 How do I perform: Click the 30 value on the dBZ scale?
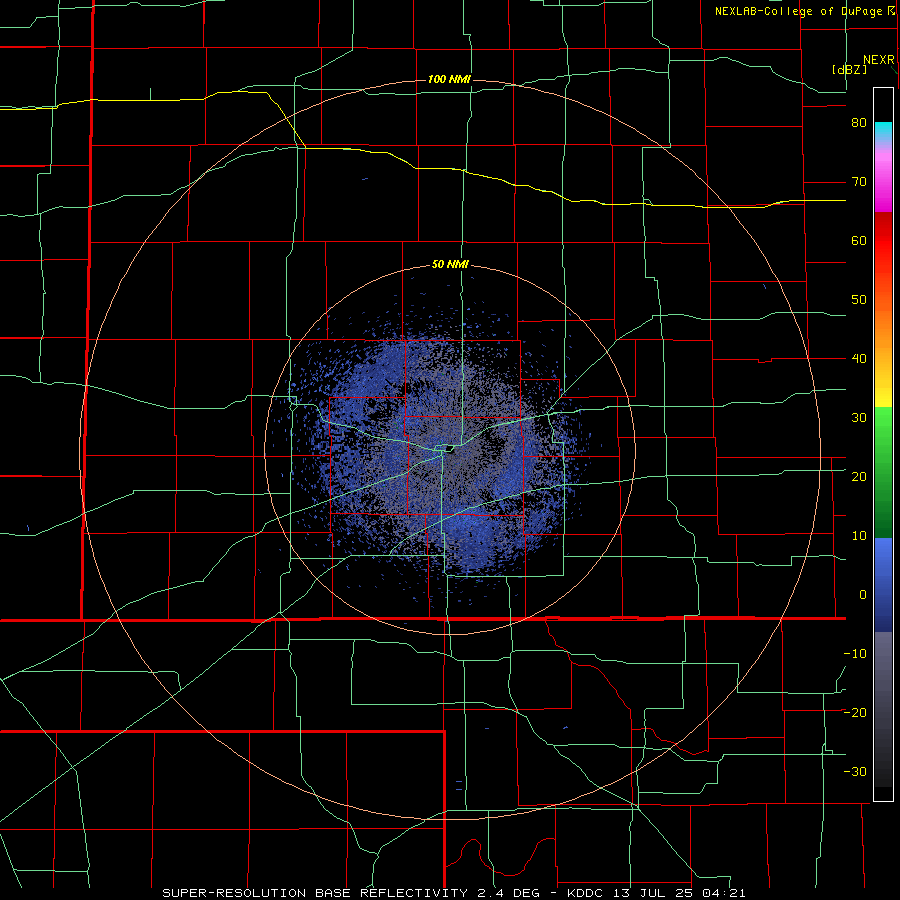point(859,418)
